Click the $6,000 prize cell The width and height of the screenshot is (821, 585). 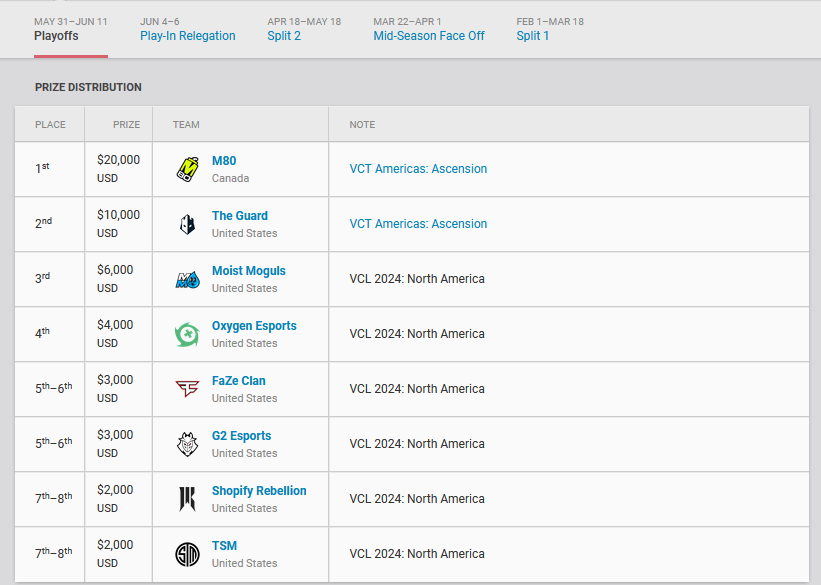click(x=118, y=279)
